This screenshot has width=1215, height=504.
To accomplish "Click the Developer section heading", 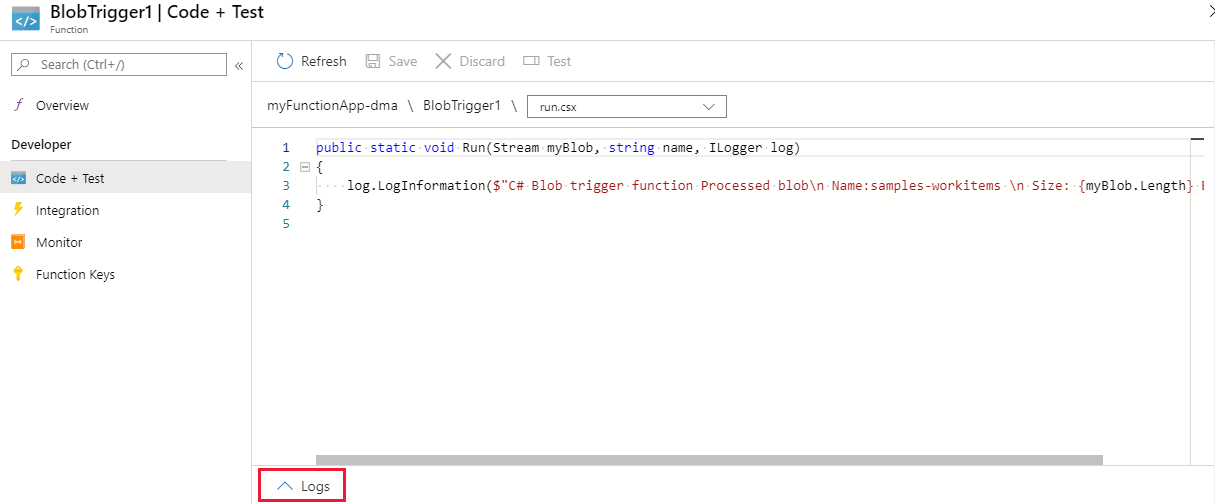I will (x=41, y=145).
